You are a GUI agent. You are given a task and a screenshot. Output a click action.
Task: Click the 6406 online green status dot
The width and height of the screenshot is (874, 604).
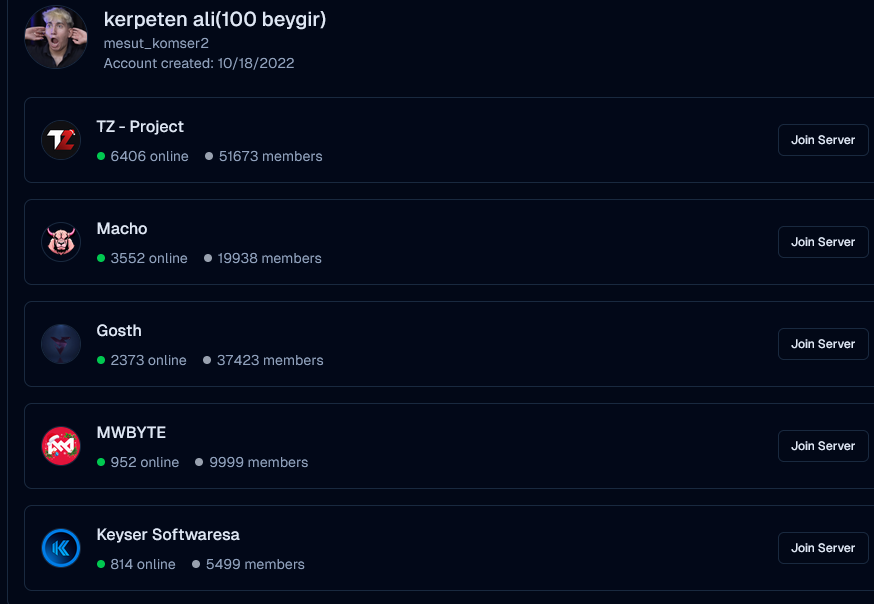click(101, 156)
